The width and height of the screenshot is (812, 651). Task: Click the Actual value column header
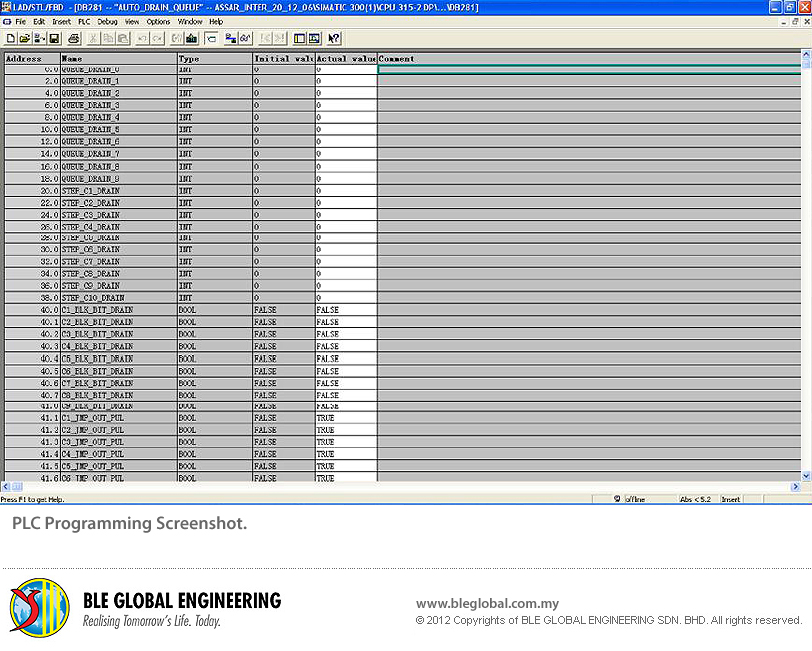click(x=346, y=59)
